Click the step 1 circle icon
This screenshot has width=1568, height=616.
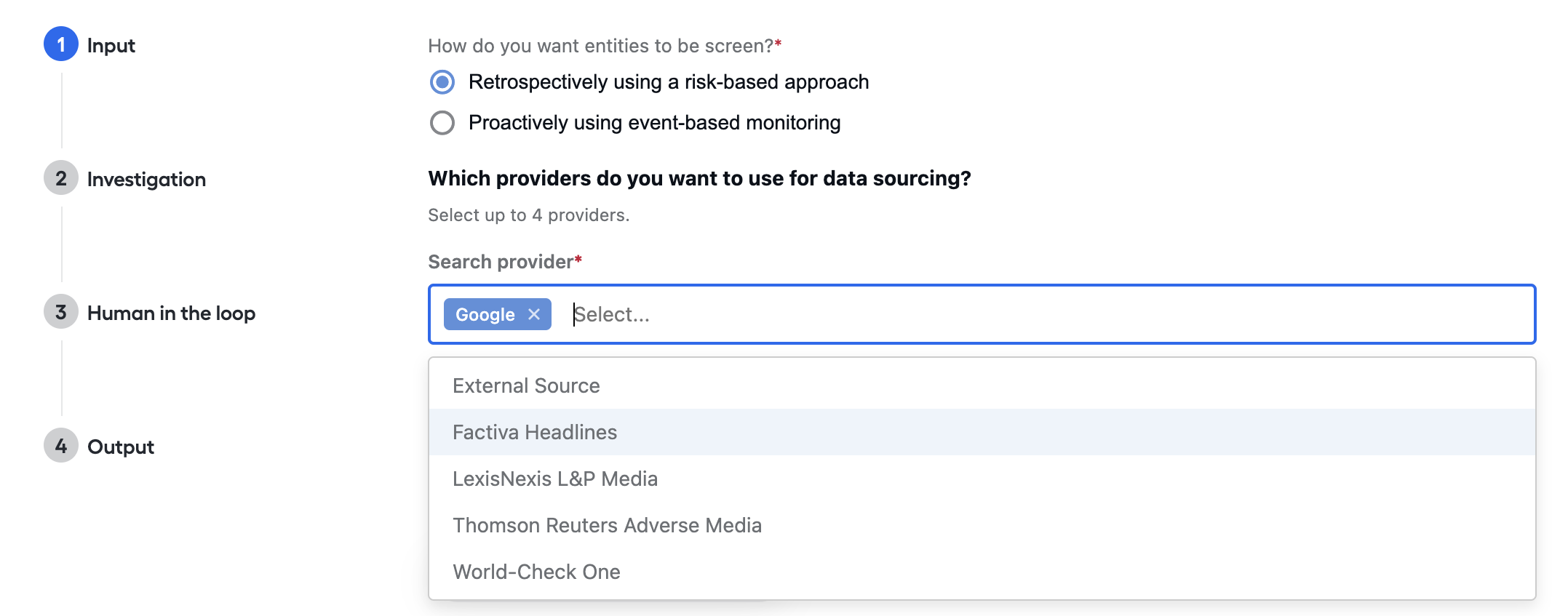pyautogui.click(x=61, y=44)
